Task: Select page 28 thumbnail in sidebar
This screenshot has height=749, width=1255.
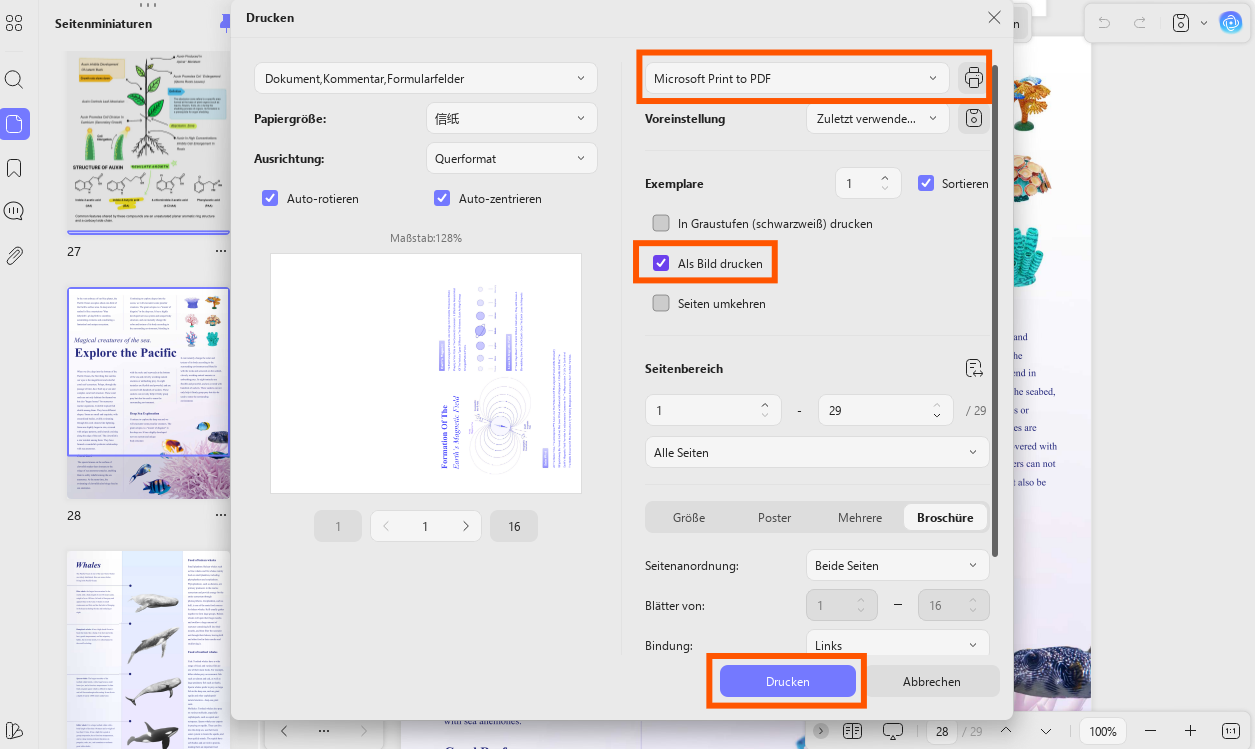Action: click(x=148, y=393)
